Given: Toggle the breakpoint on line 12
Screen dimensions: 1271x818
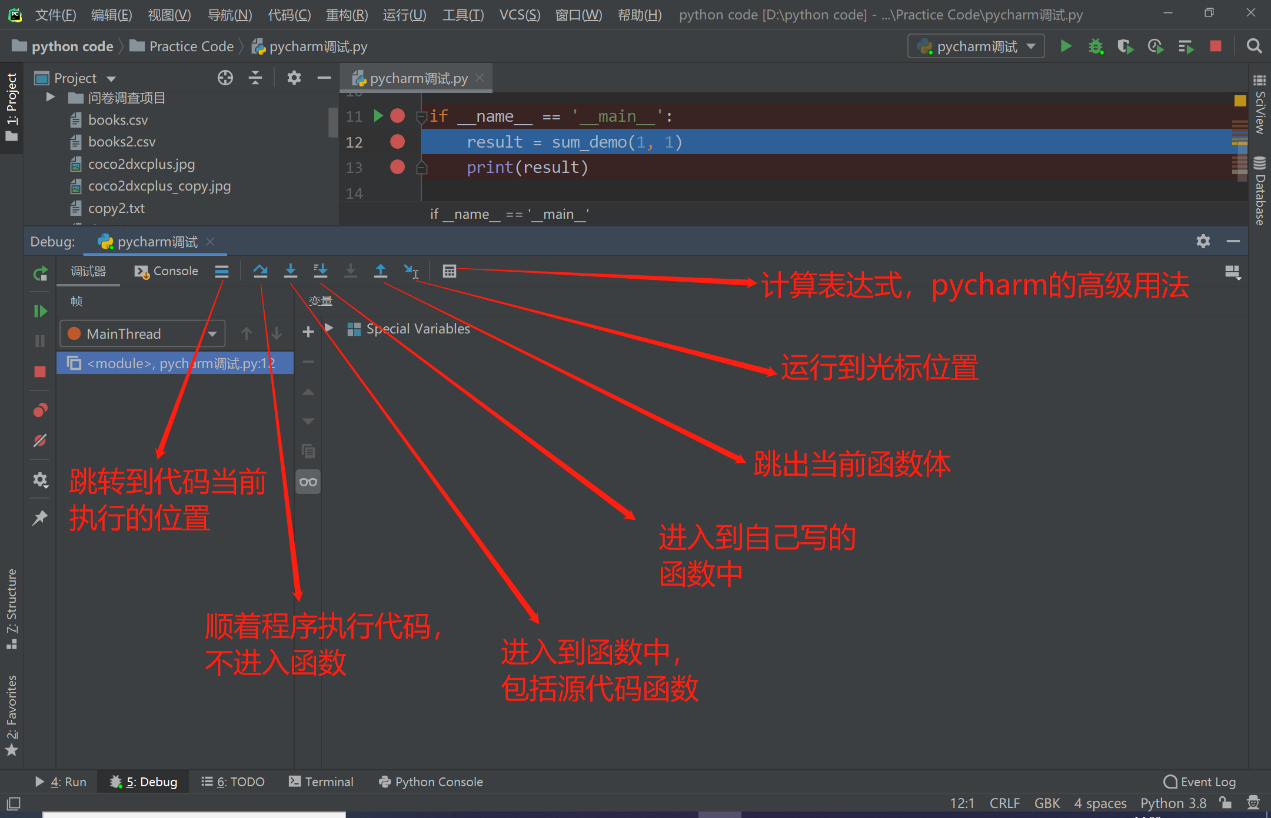Looking at the screenshot, I should (x=397, y=142).
